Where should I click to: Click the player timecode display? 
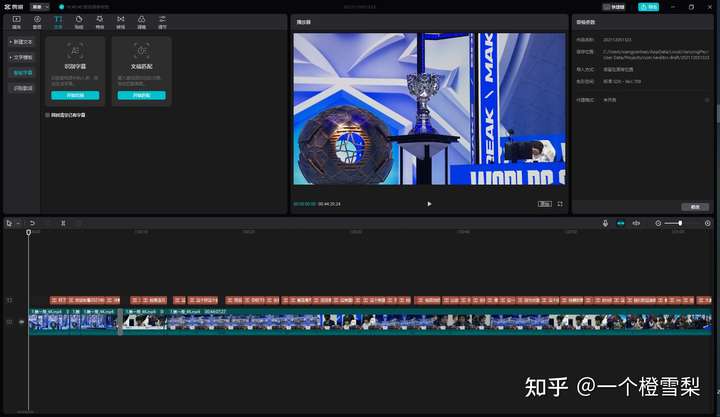pyautogui.click(x=317, y=204)
